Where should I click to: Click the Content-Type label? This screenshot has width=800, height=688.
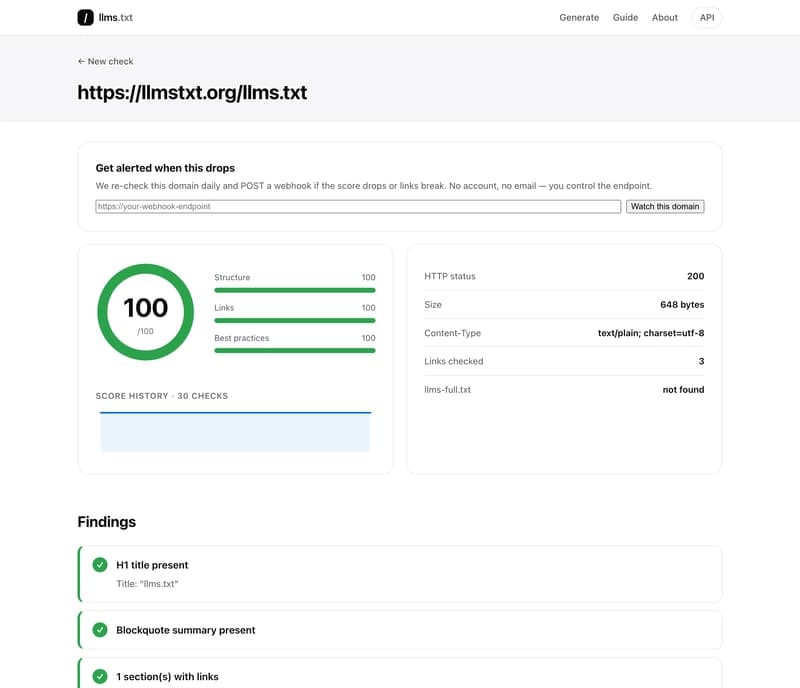click(x=453, y=333)
